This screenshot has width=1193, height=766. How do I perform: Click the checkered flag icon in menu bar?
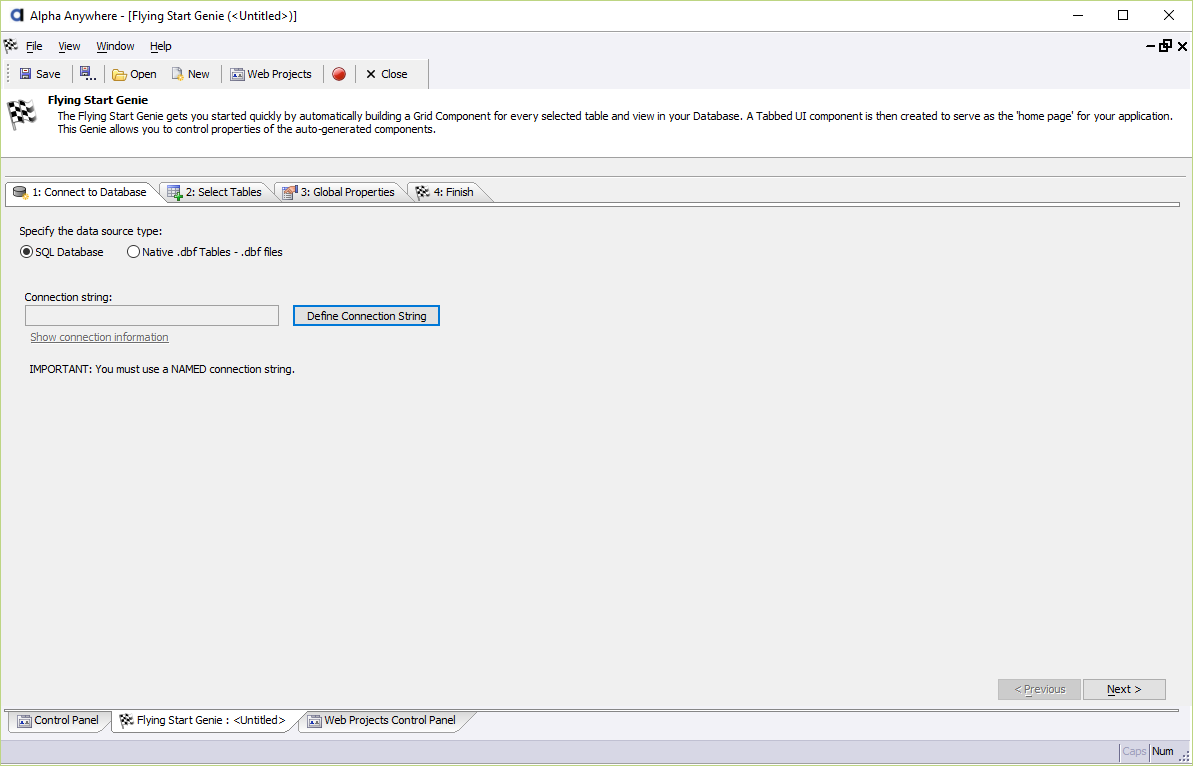11,46
